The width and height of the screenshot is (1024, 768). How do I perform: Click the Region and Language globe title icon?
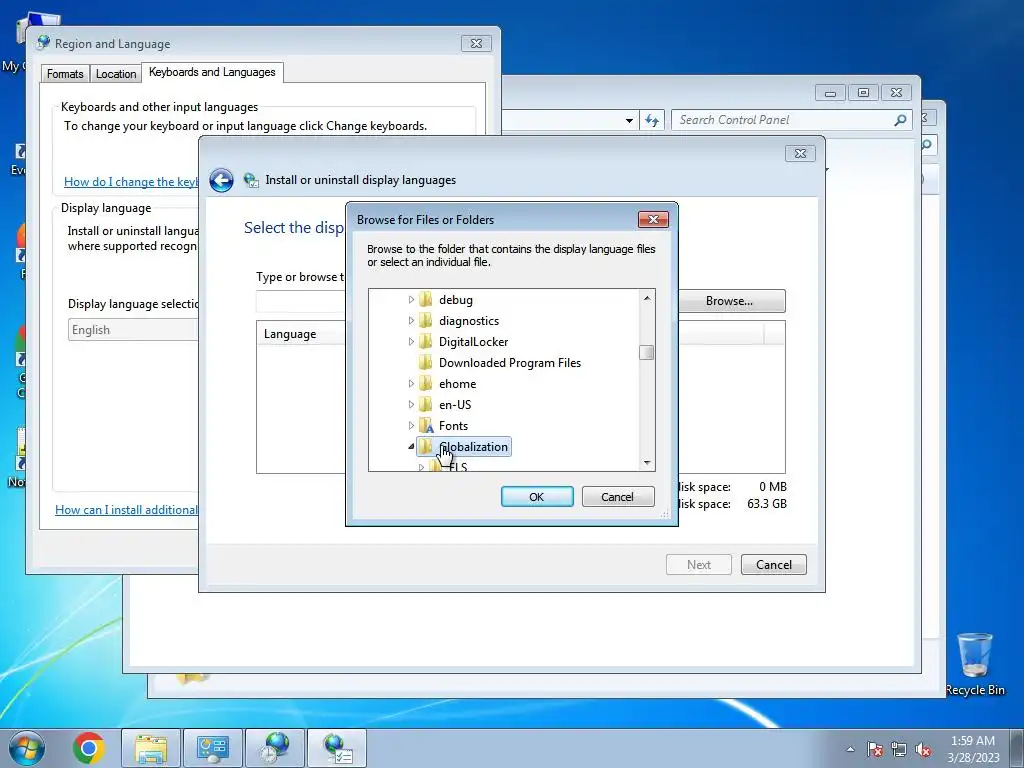pos(43,43)
